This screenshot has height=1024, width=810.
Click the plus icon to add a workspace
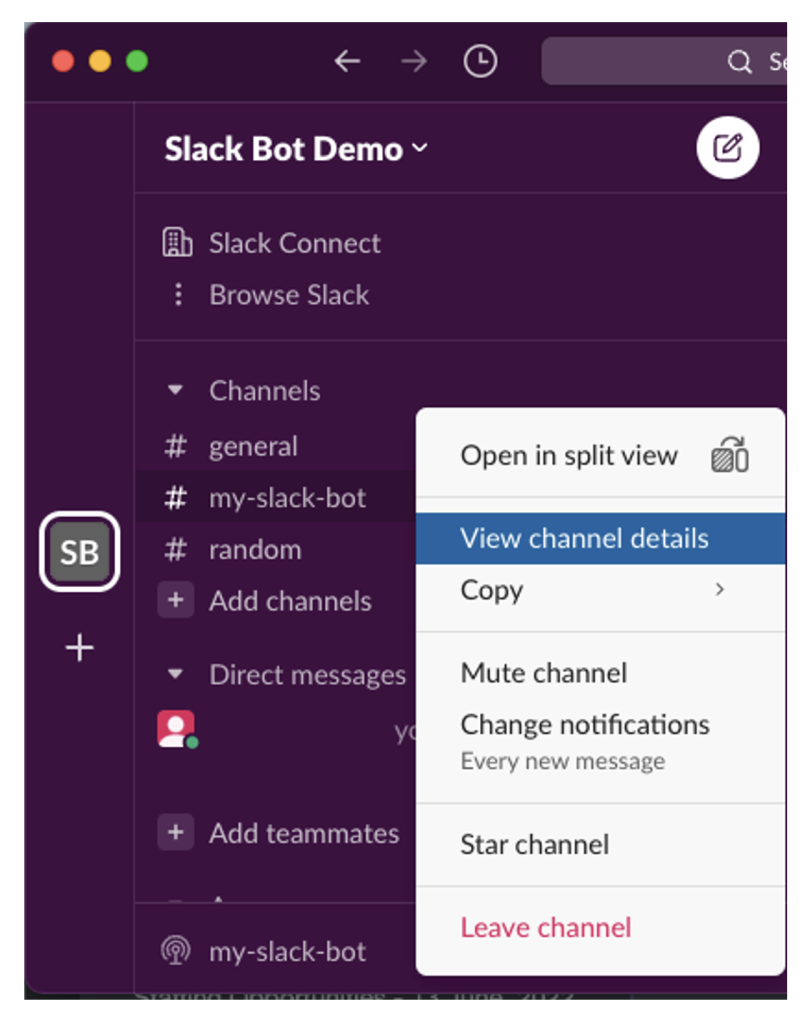(78, 648)
